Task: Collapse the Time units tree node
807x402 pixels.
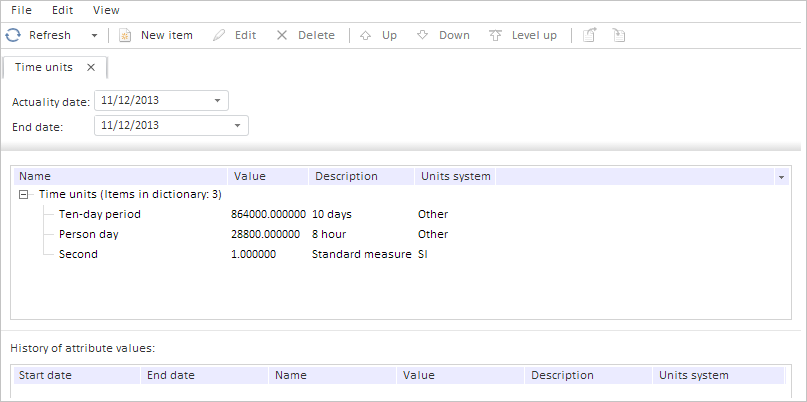Action: coord(24,194)
